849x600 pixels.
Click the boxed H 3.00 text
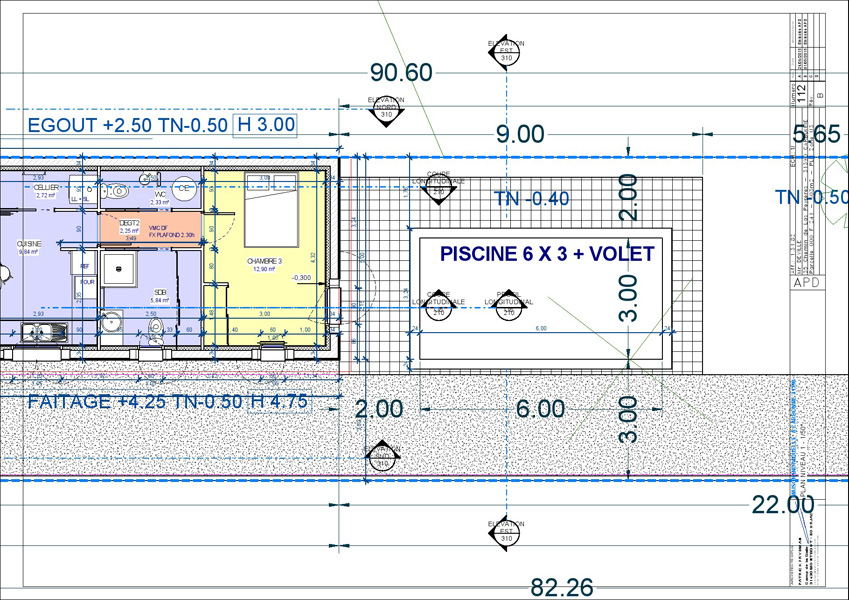click(265, 125)
